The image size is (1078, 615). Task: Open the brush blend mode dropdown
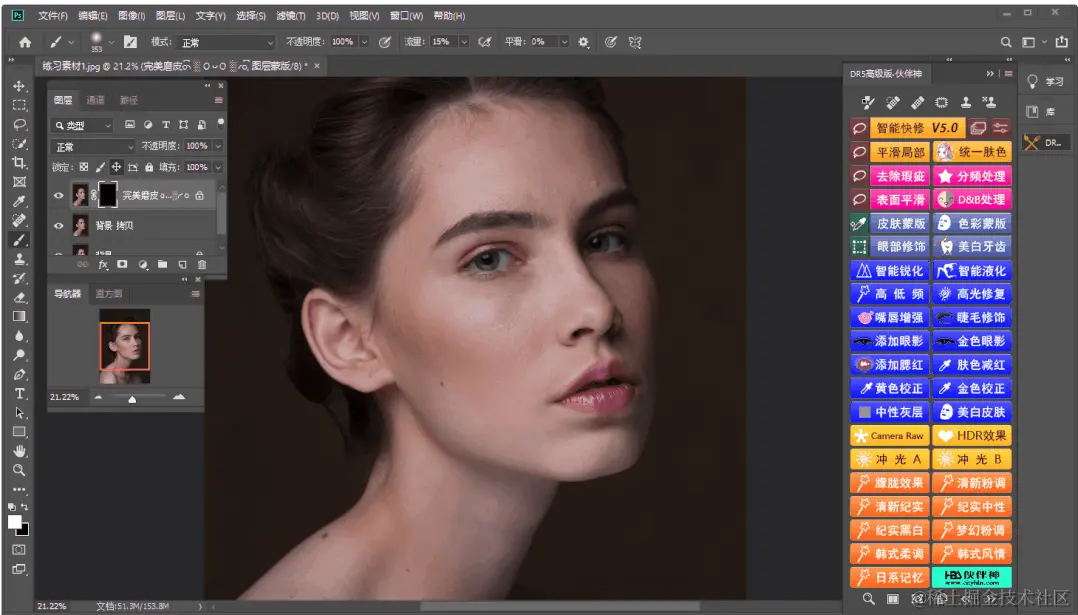click(226, 42)
